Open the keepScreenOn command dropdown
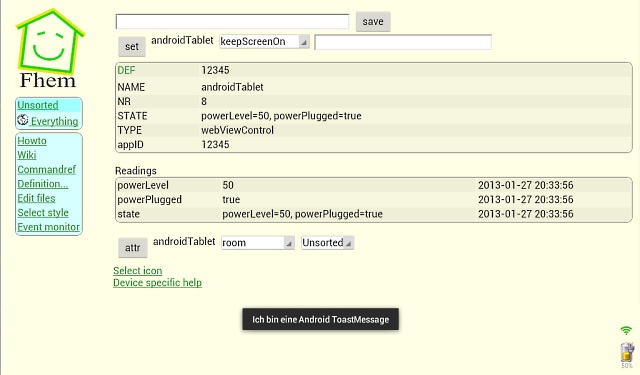 click(264, 42)
